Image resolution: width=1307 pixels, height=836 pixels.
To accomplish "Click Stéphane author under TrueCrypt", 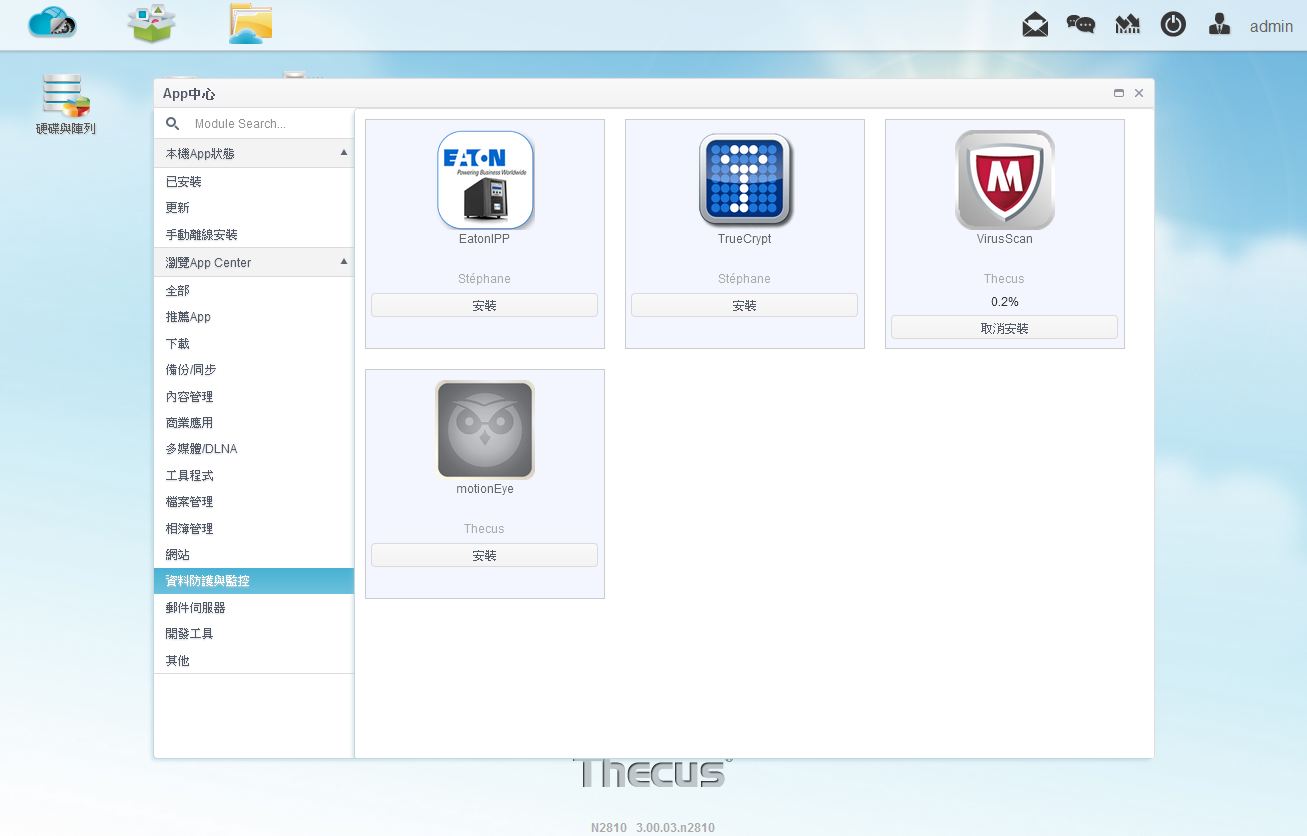I will click(745, 279).
